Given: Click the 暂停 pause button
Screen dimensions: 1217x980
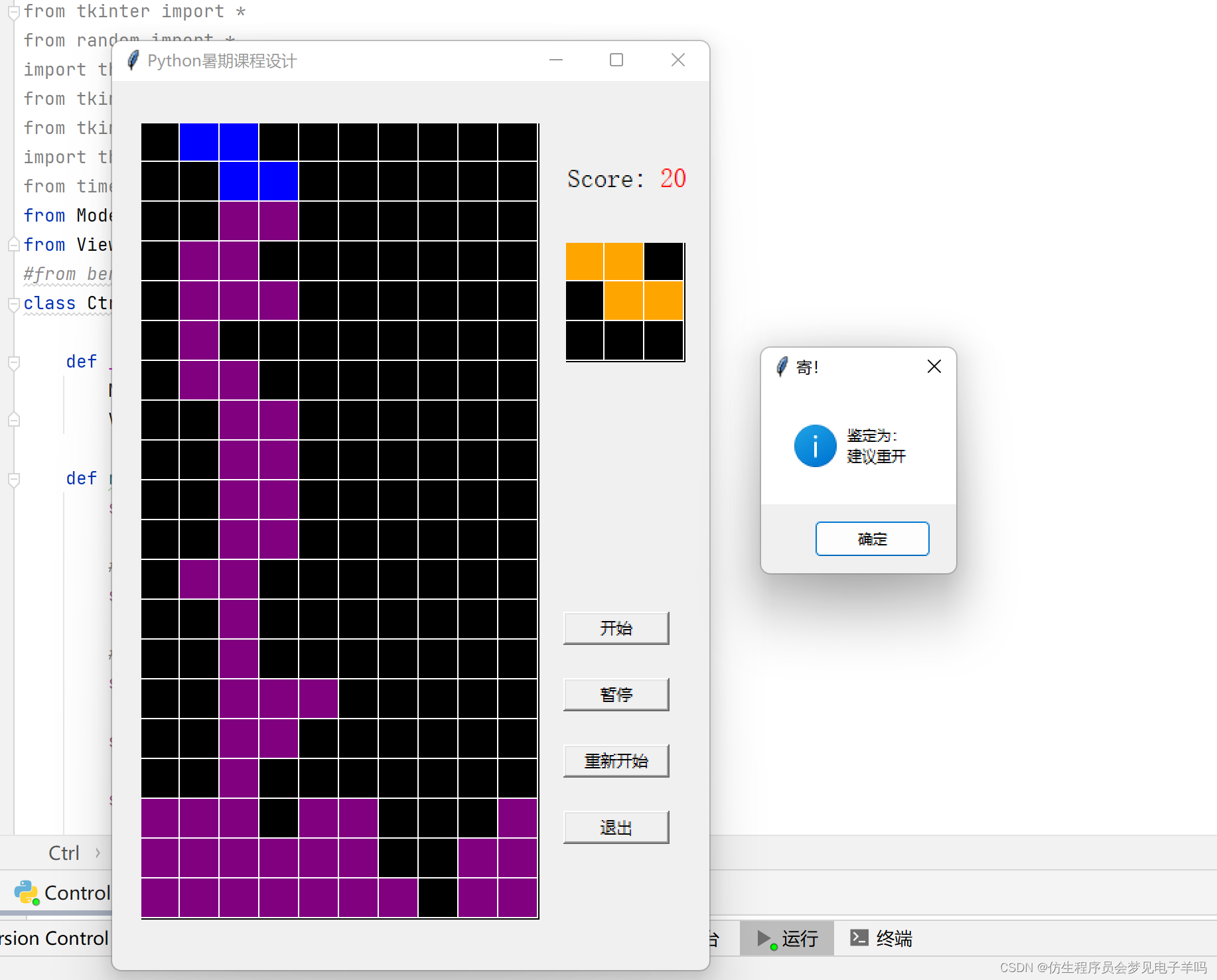Looking at the screenshot, I should coord(616,694).
